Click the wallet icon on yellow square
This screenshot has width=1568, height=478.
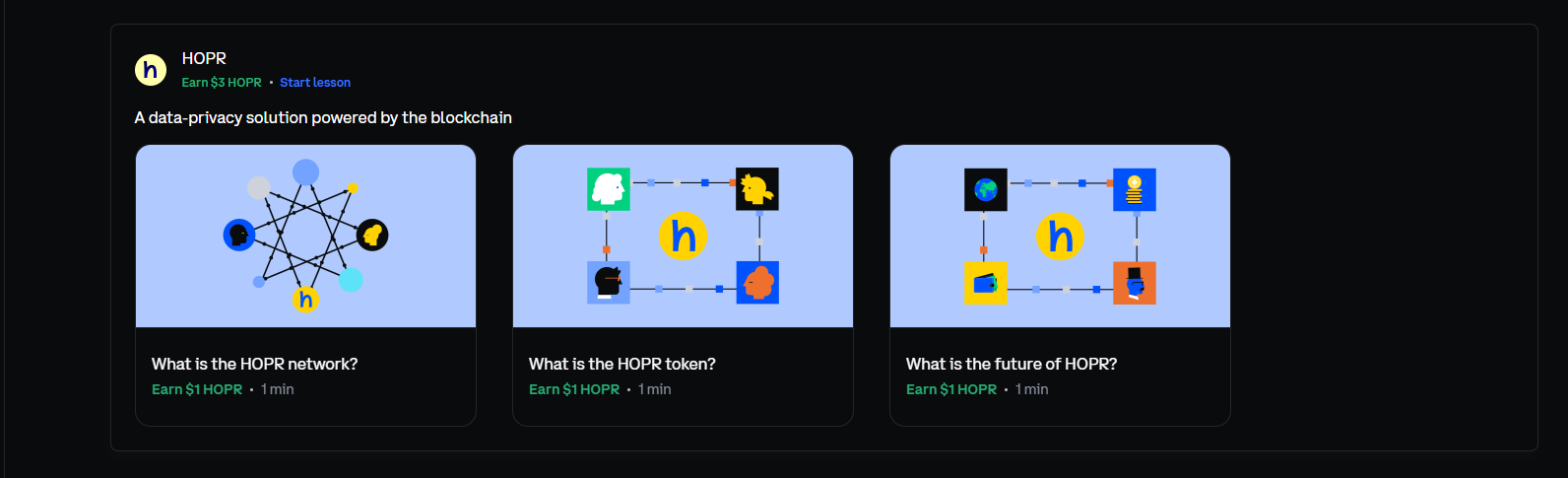point(986,283)
